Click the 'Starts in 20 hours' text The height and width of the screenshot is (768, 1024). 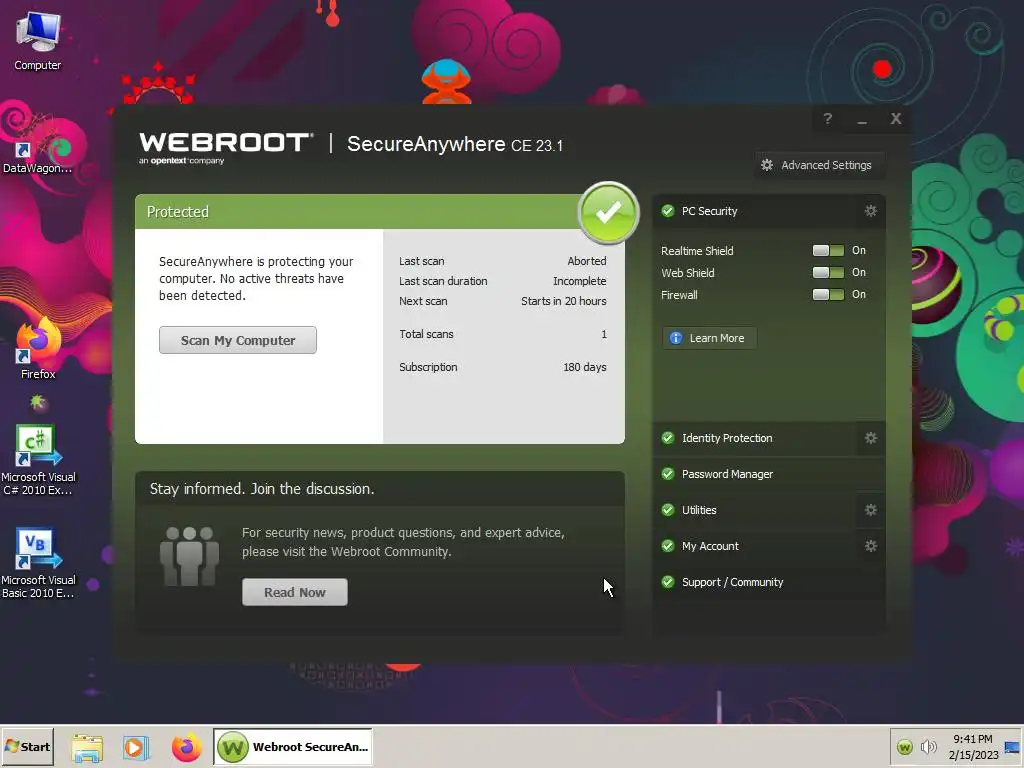(564, 301)
